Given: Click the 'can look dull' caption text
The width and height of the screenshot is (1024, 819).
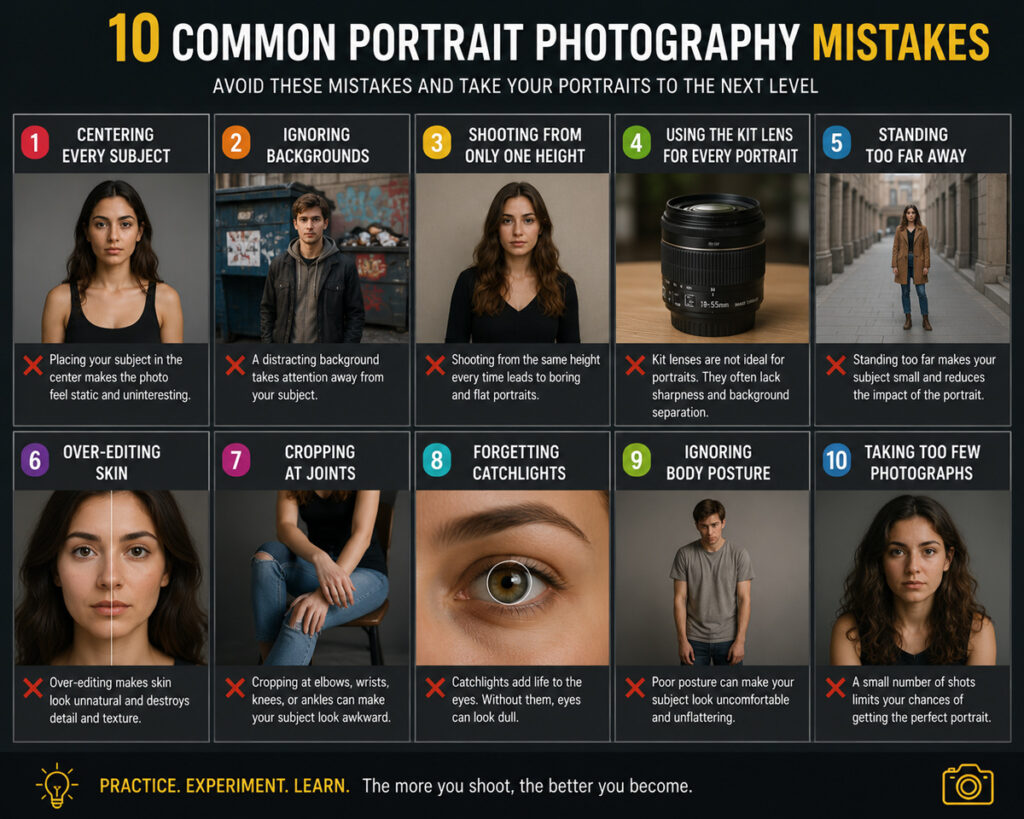Looking at the screenshot, I should point(485,717).
